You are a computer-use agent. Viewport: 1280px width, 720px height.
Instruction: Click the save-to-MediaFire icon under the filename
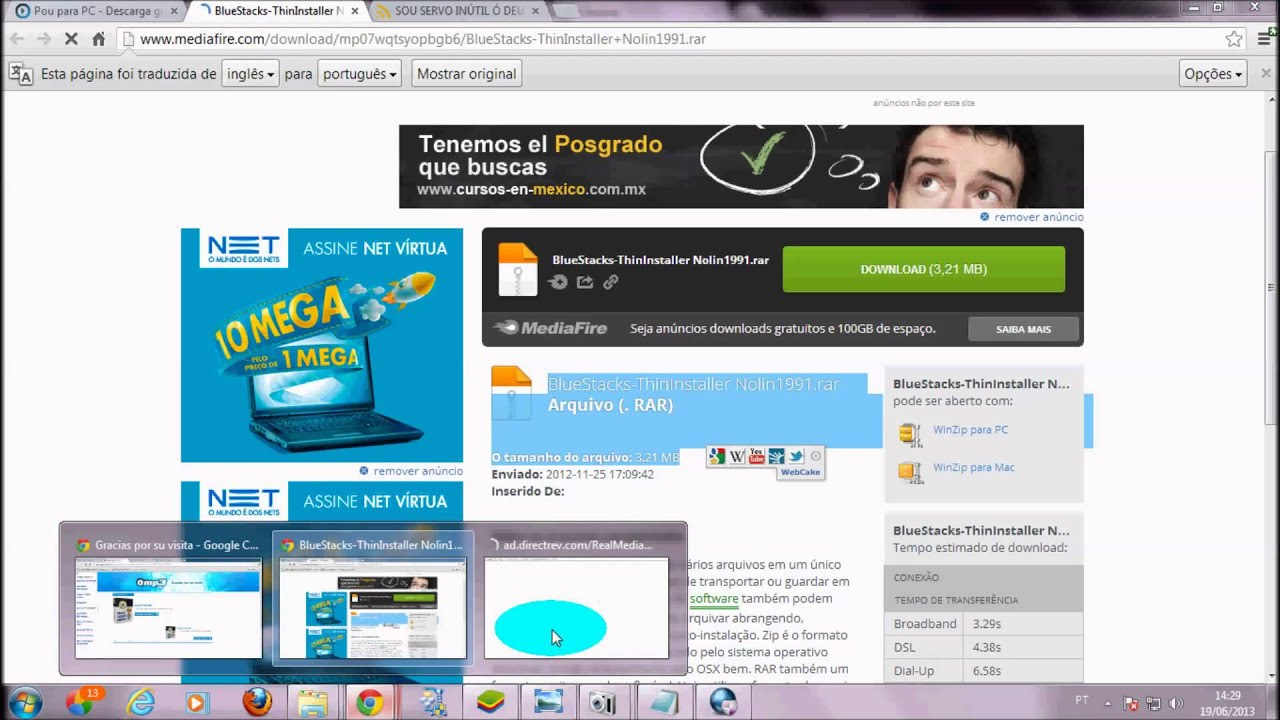pyautogui.click(x=559, y=282)
